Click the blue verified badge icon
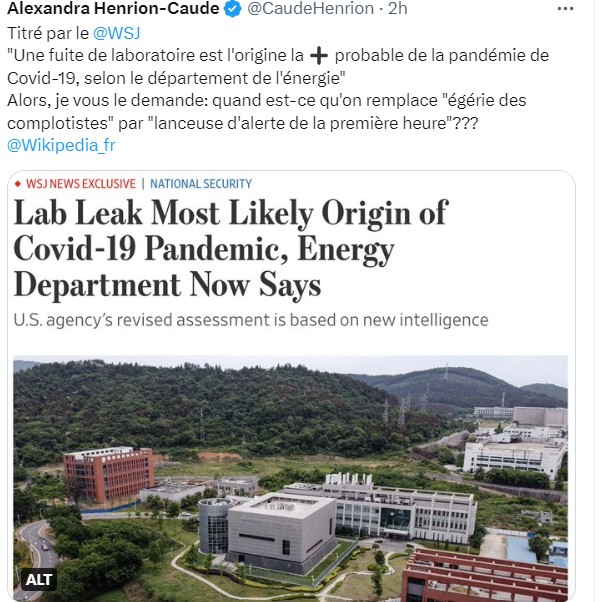Viewport: 608px width, 602px height. pos(231,9)
